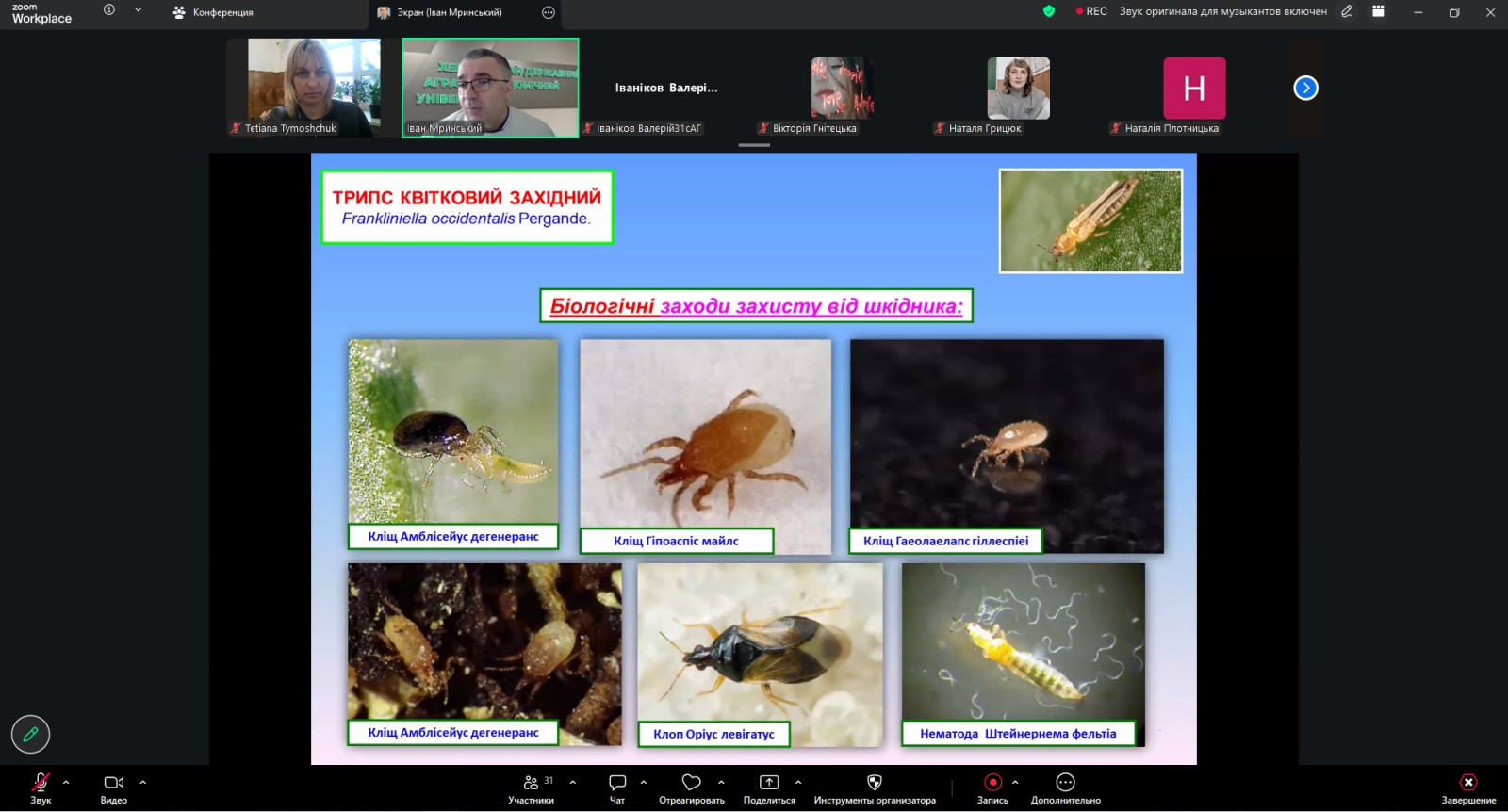1508x812 pixels.
Task: Expand audio settings arrow next to mic
Action: tap(66, 782)
